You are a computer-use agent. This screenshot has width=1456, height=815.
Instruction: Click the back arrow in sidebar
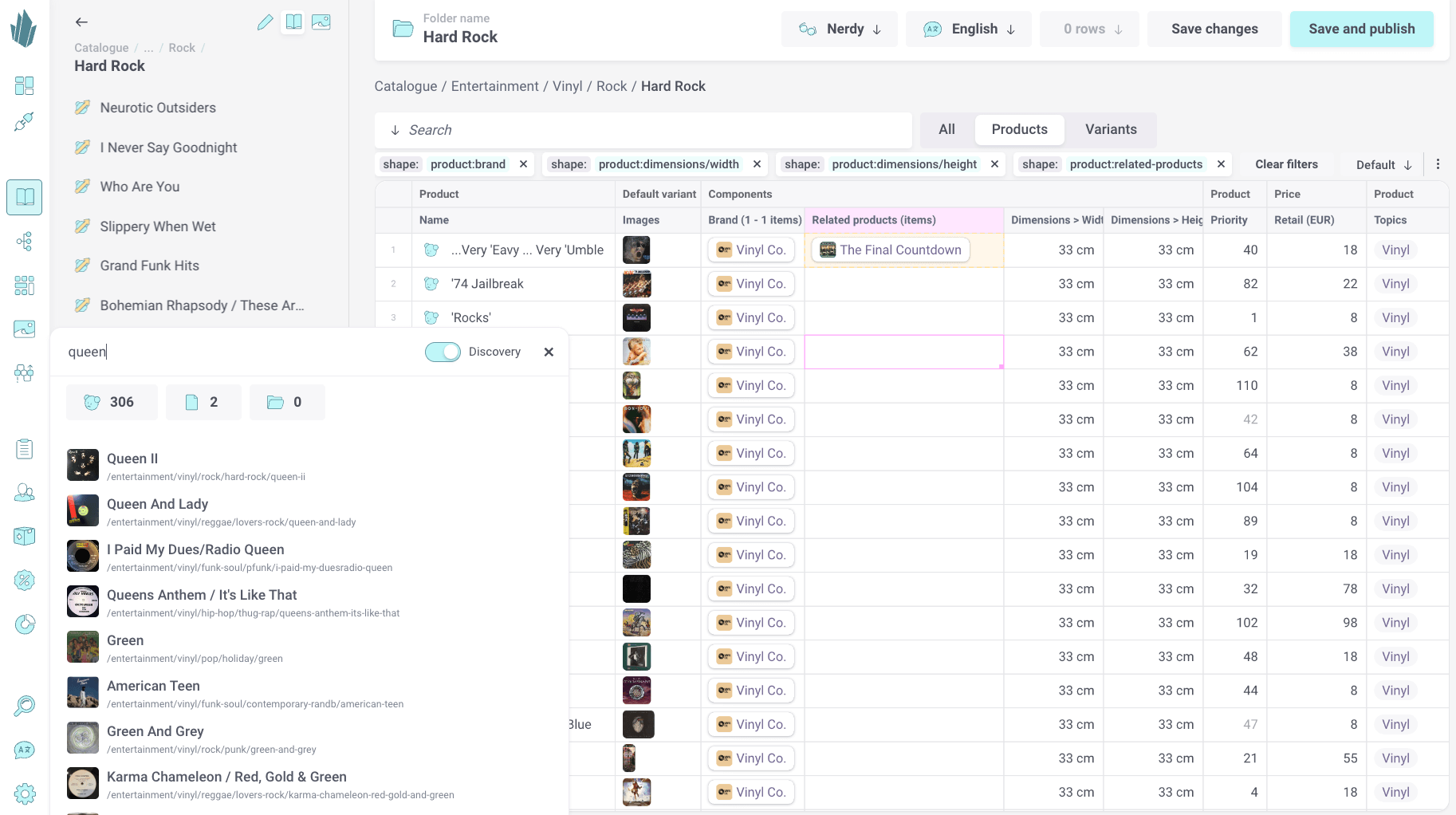(81, 22)
